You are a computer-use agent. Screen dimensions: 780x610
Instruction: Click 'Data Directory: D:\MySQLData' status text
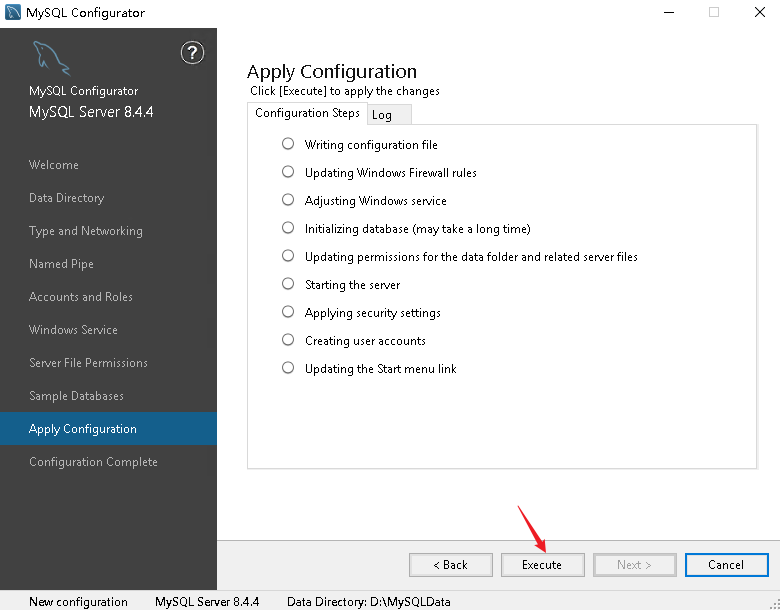tap(369, 602)
